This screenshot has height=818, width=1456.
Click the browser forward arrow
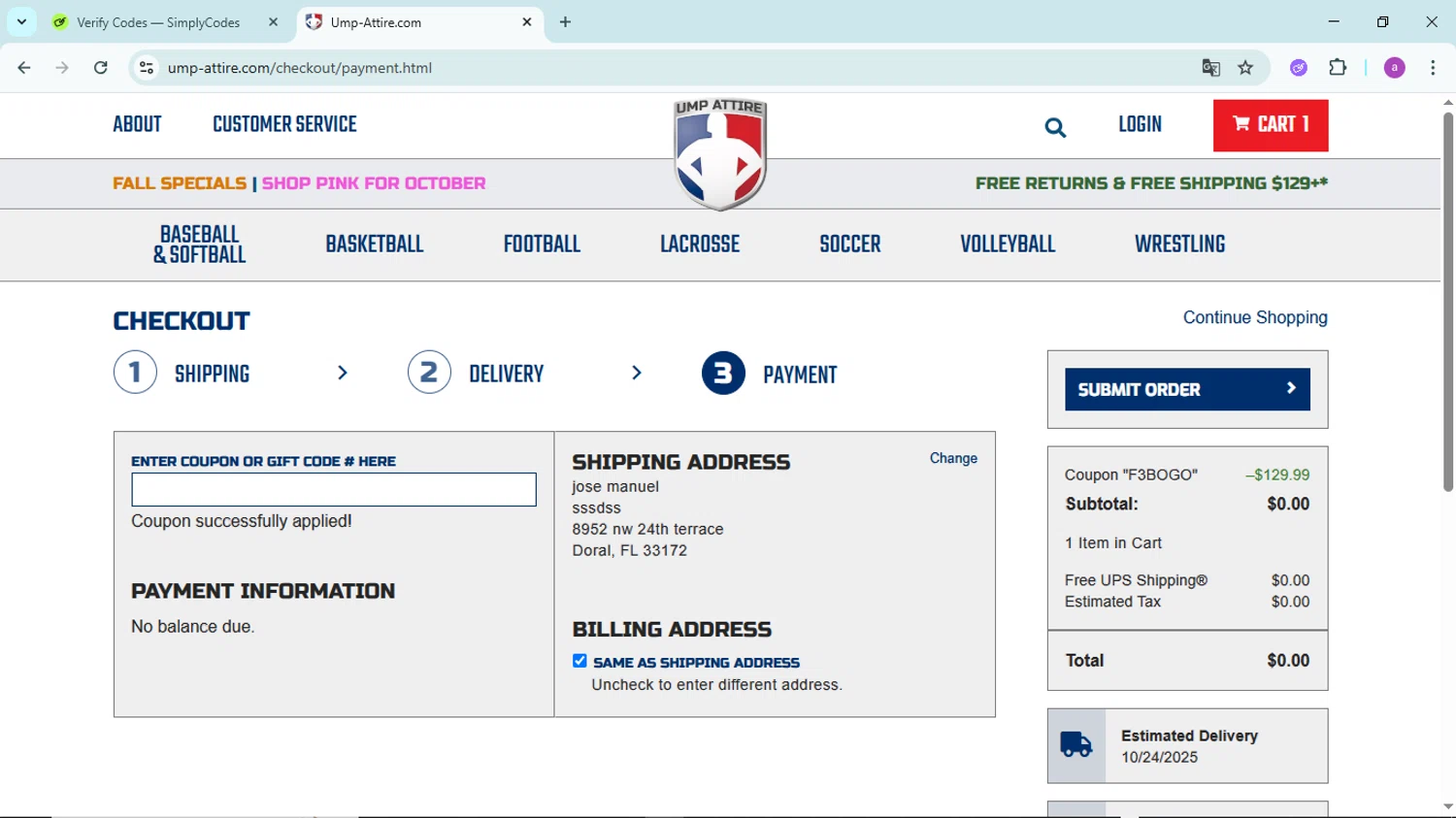(x=62, y=68)
